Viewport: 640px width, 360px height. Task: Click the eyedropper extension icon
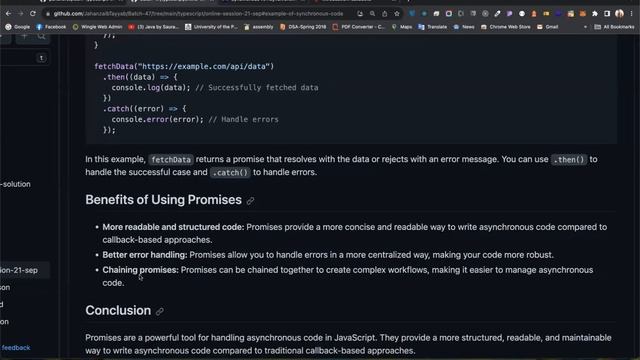coord(497,14)
